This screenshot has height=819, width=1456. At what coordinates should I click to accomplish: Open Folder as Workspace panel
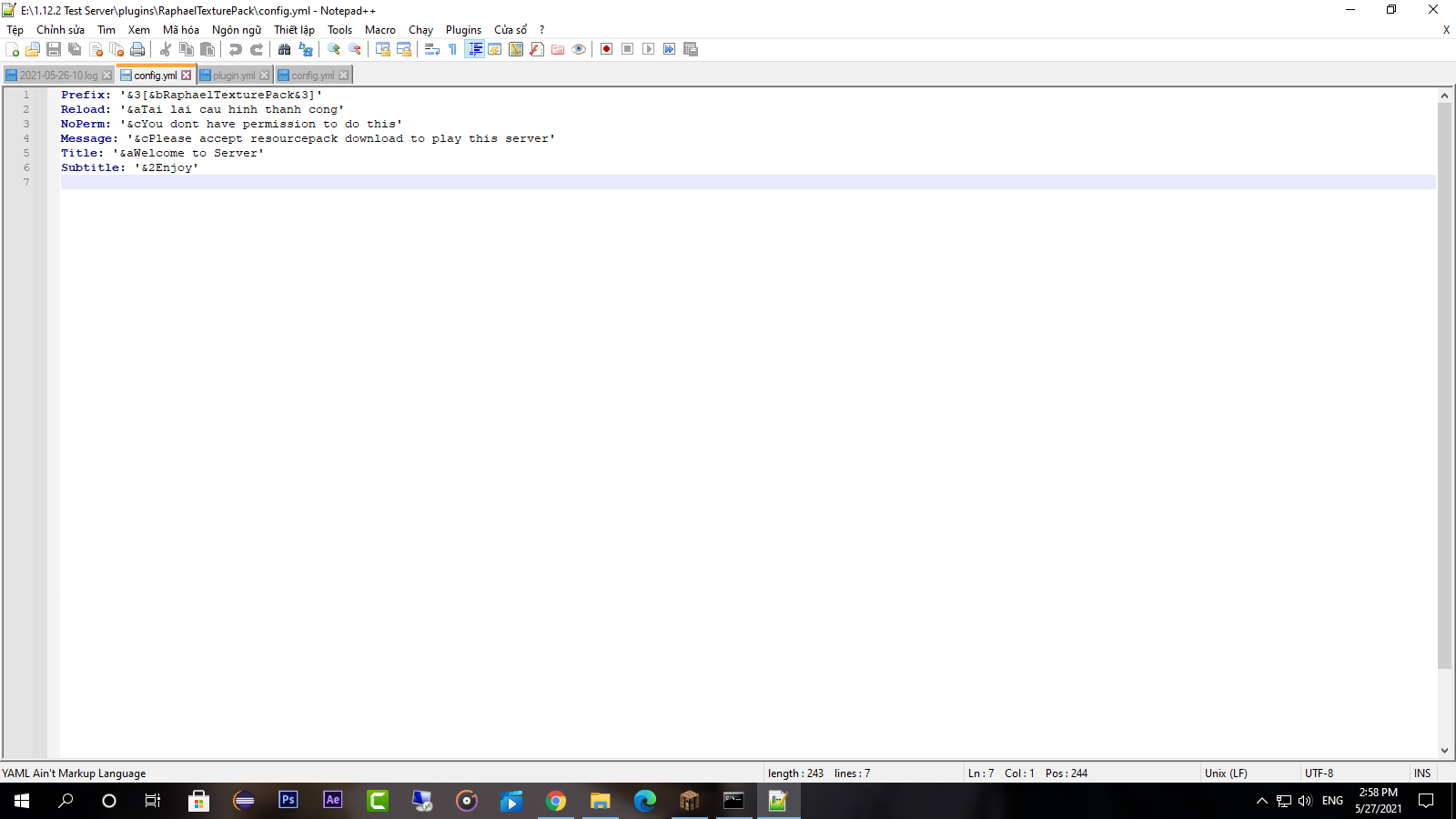pos(558,49)
